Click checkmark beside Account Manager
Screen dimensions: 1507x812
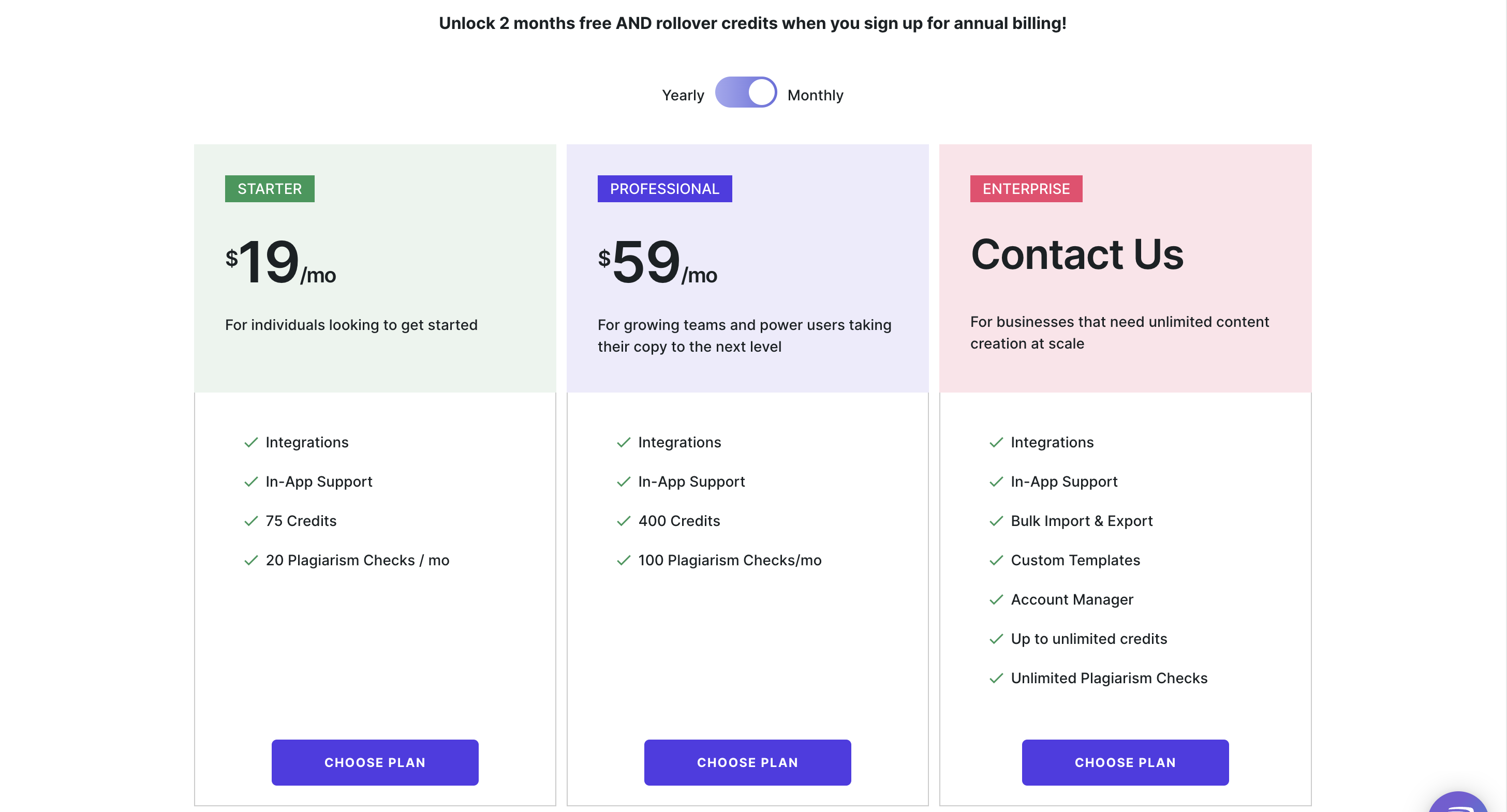click(x=996, y=599)
